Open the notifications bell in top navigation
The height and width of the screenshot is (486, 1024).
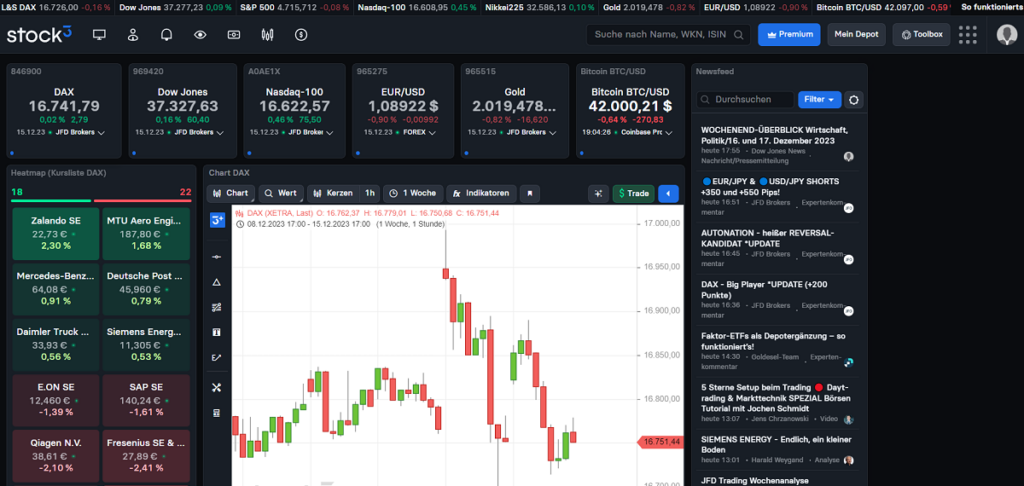pyautogui.click(x=166, y=35)
